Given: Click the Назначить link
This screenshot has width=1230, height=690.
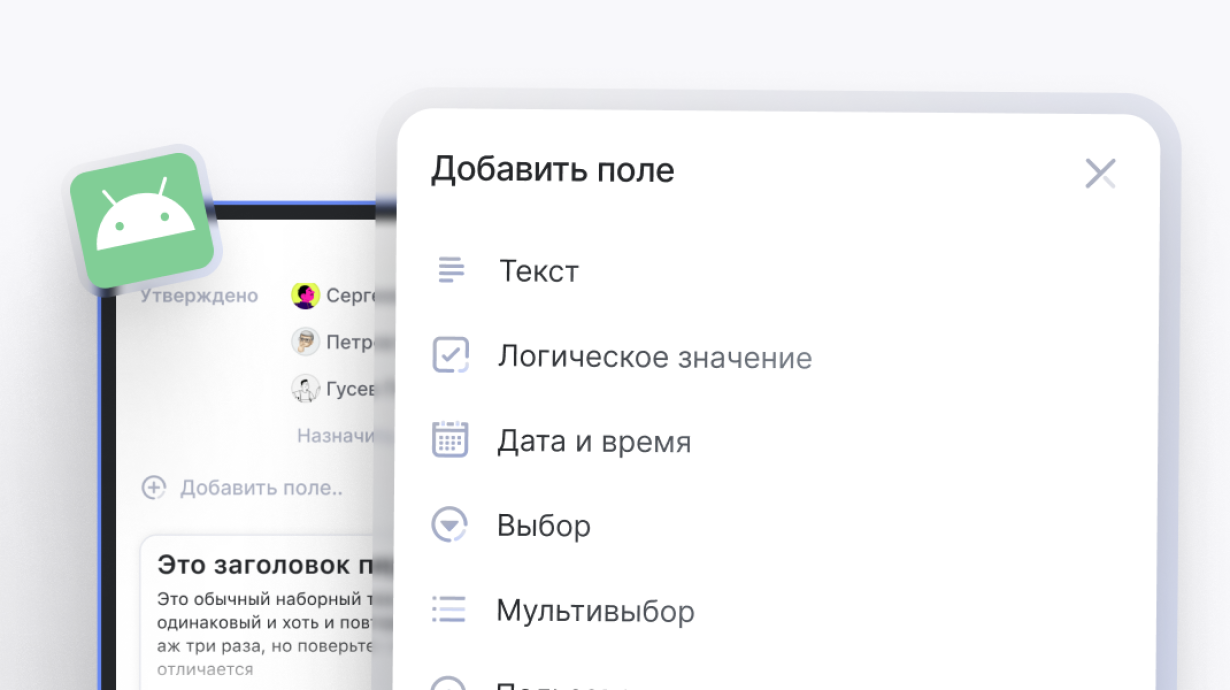Looking at the screenshot, I should click(335, 435).
